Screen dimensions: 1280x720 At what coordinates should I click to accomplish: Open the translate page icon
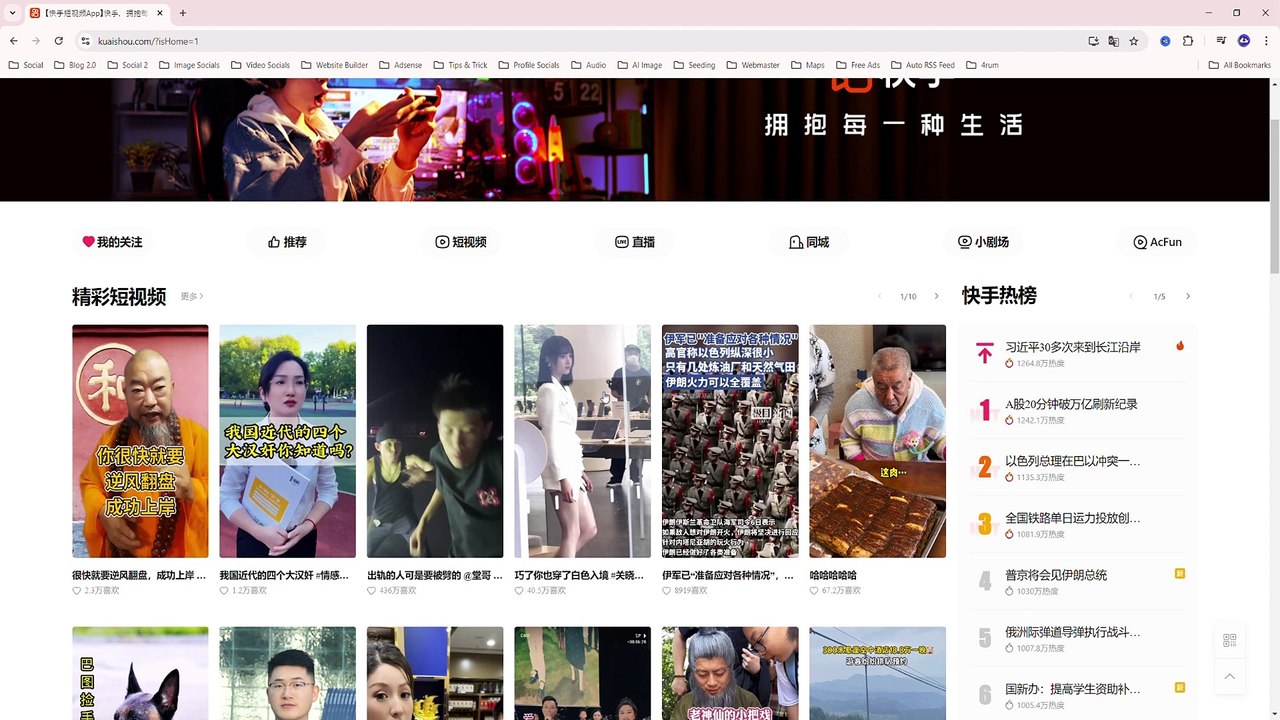(1113, 41)
